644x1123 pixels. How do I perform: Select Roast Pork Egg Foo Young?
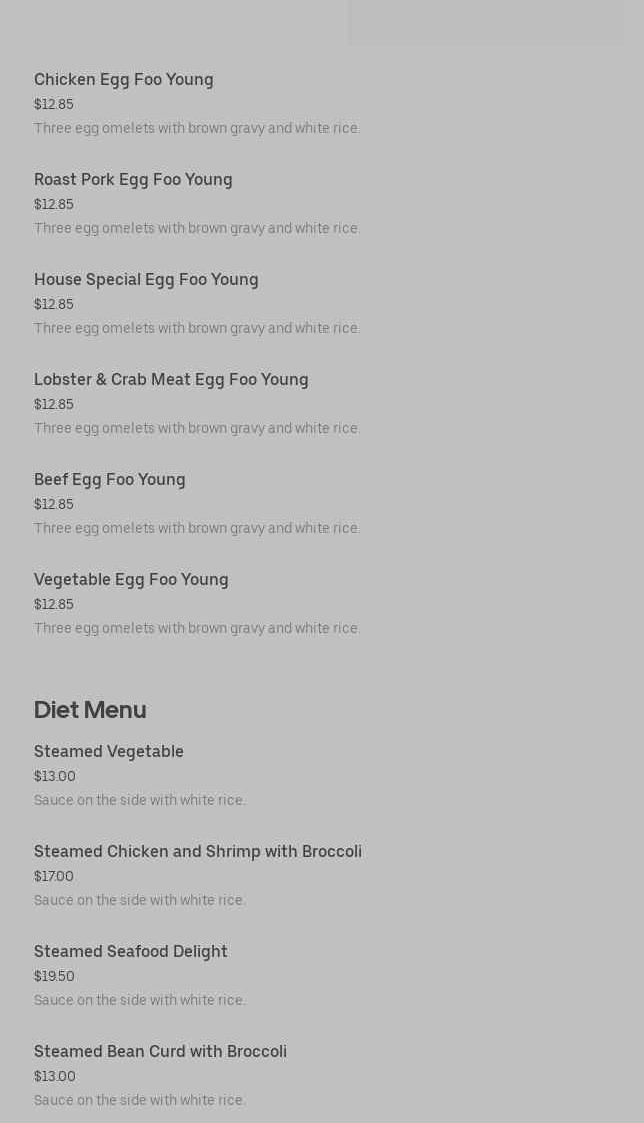(x=133, y=180)
